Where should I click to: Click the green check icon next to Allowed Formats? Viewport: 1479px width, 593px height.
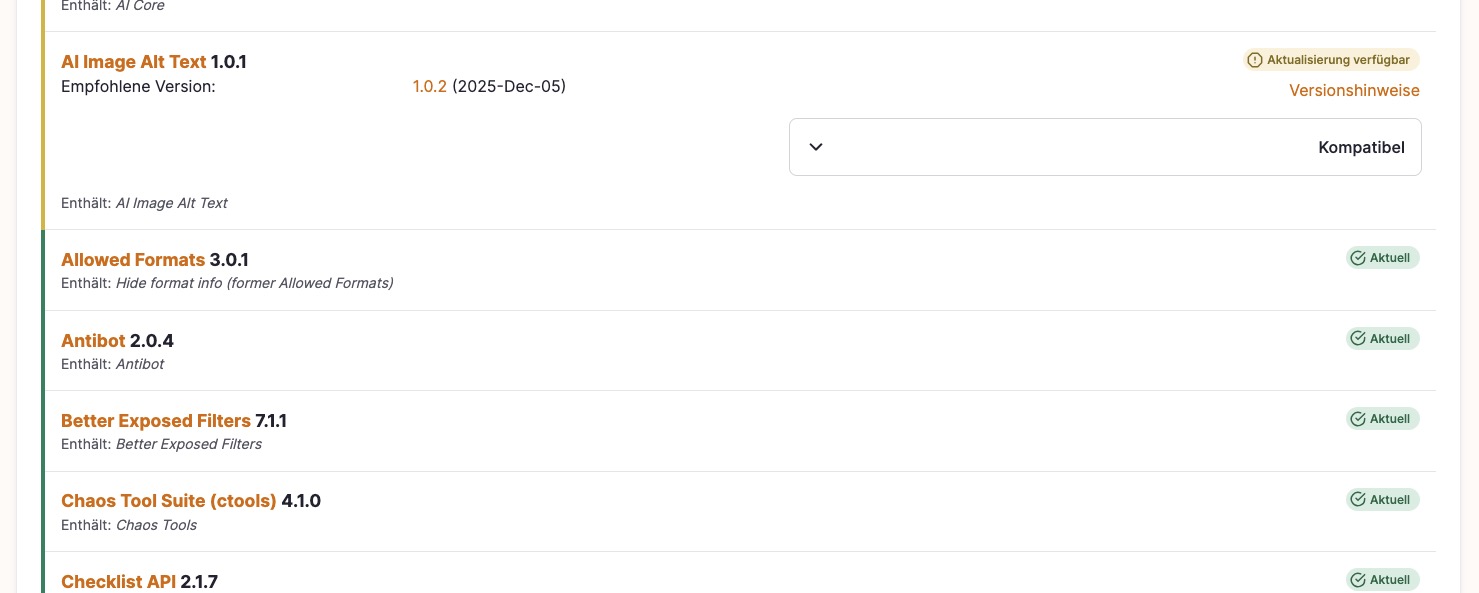coord(1358,258)
